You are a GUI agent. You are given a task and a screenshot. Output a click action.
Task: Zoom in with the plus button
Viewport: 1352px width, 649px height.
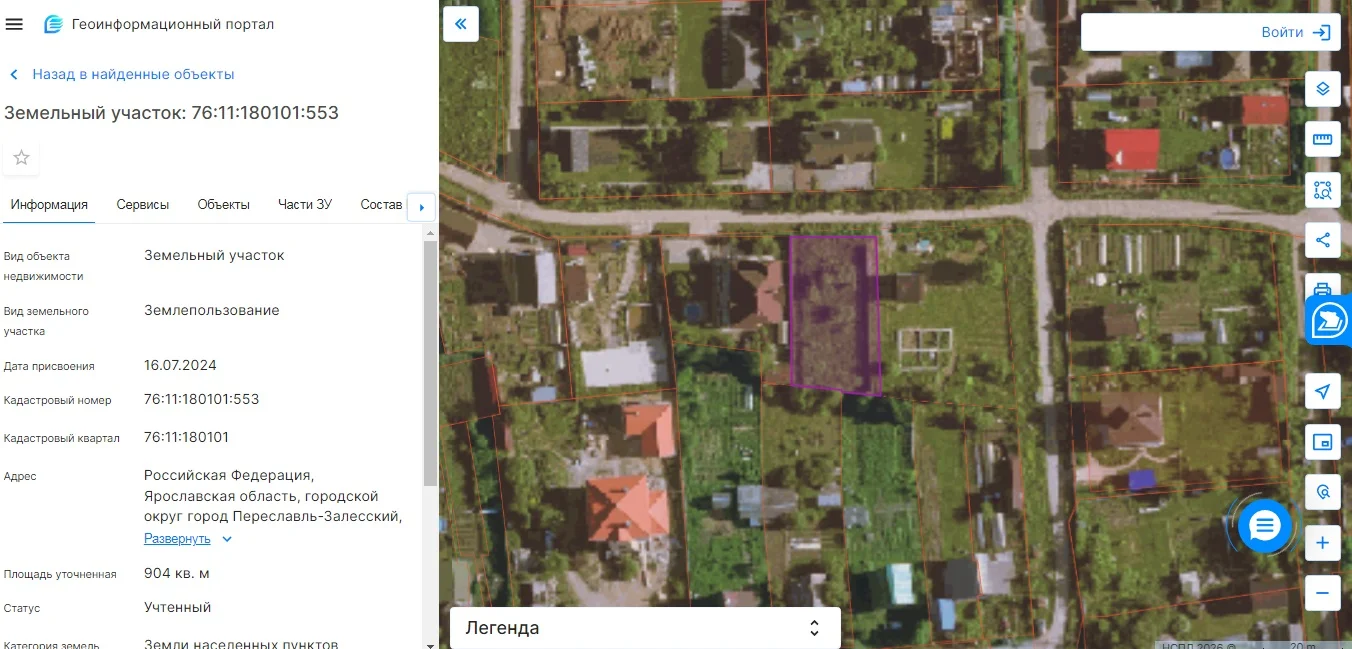pos(1323,543)
